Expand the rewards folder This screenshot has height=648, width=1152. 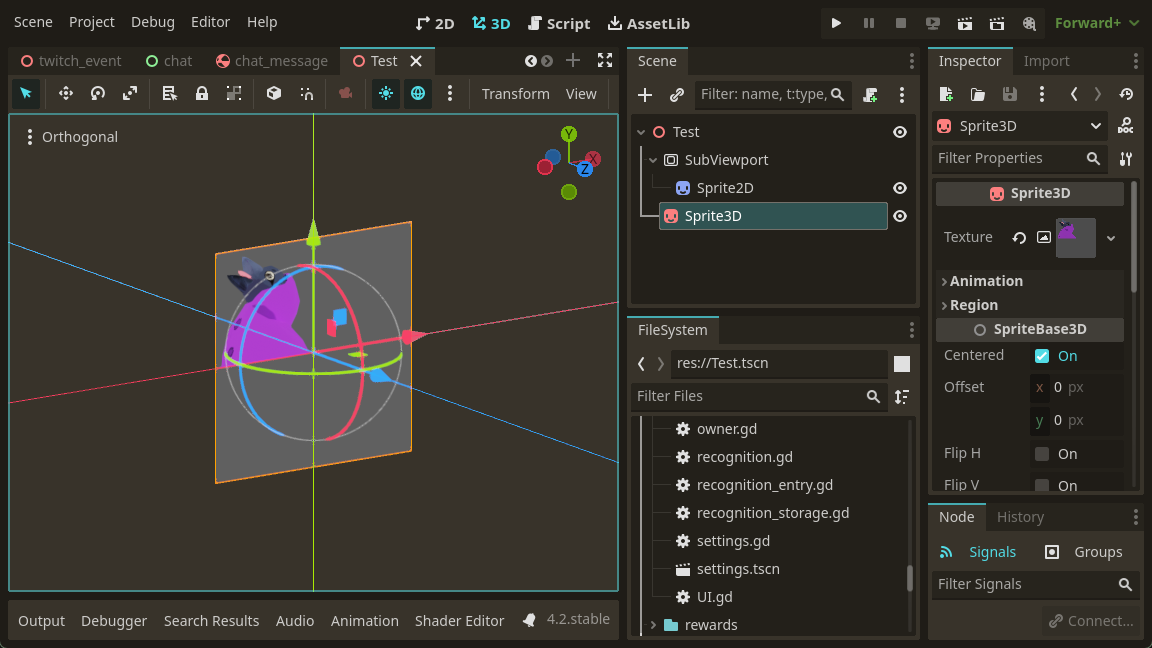(653, 625)
